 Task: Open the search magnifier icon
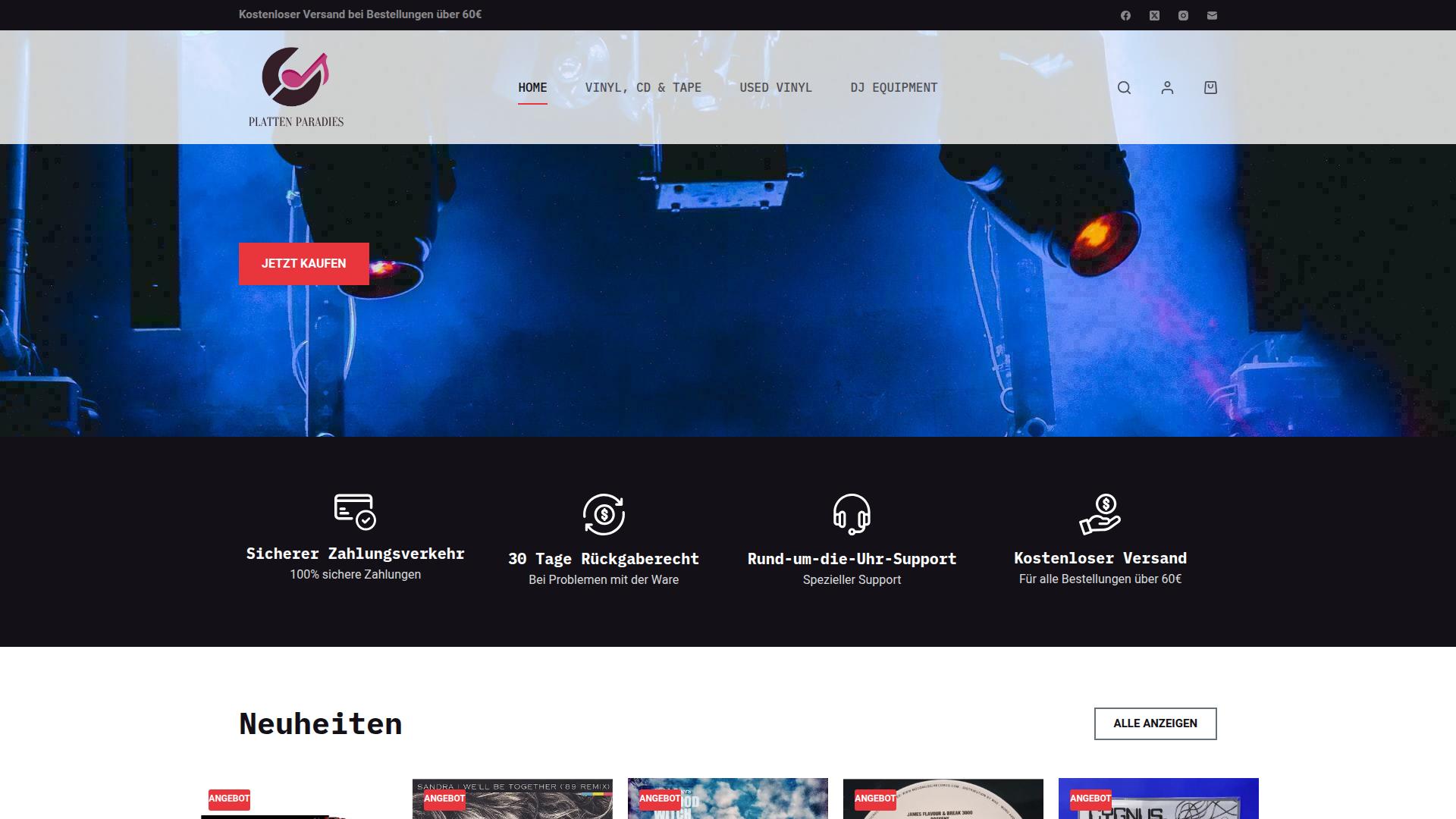pos(1124,88)
